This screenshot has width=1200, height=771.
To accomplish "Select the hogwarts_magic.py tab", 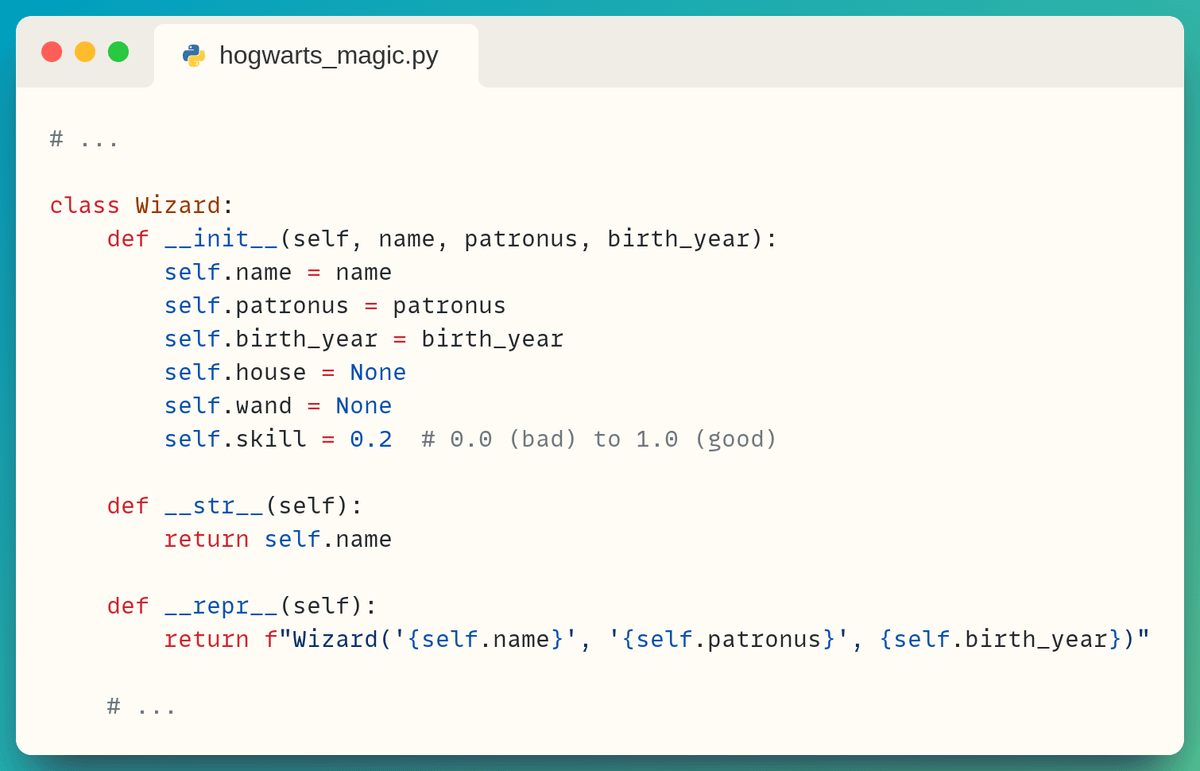I will tap(316, 55).
